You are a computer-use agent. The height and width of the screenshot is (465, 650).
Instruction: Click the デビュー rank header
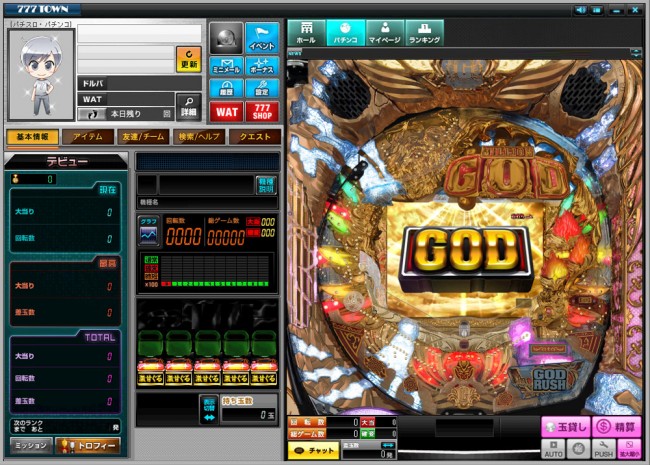(x=66, y=162)
